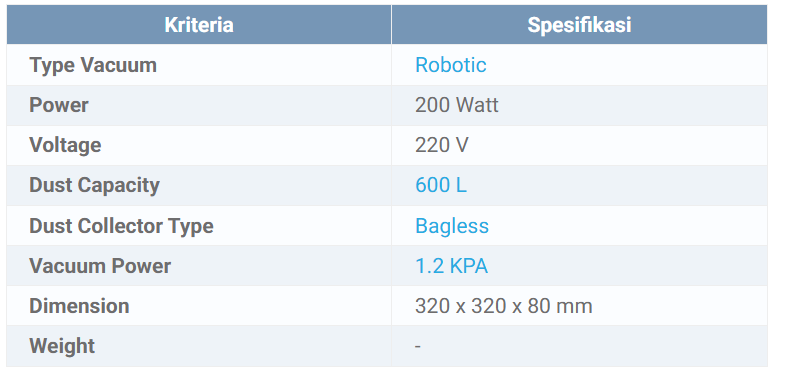The width and height of the screenshot is (788, 374).
Task: Open the Bagless collector type link
Action: [x=452, y=226]
